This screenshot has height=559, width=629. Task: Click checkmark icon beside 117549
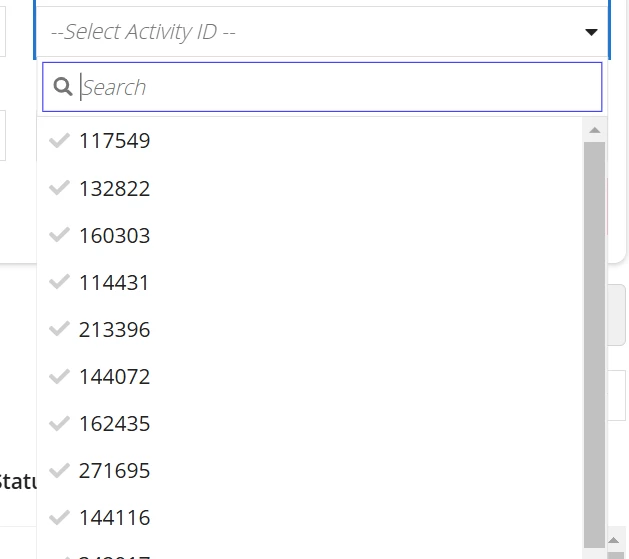59,140
